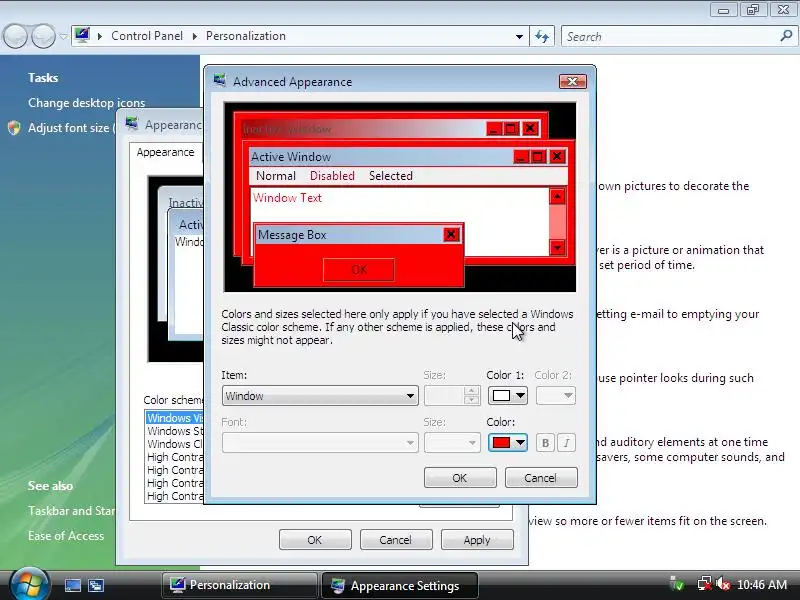The width and height of the screenshot is (800, 600).
Task: Click Message Box close icon in preview
Action: pyautogui.click(x=451, y=235)
